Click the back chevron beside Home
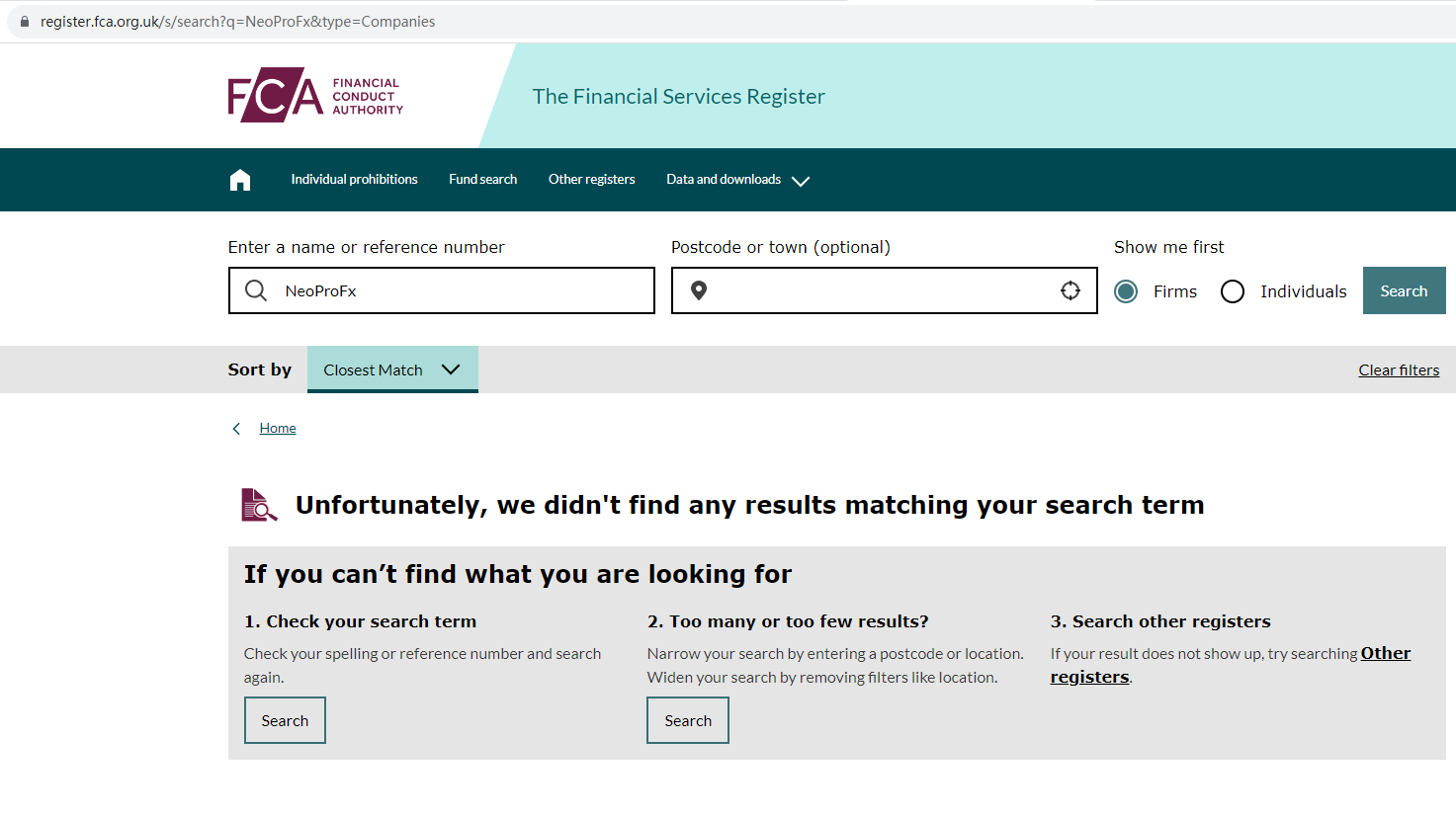1456x820 pixels. coord(236,429)
